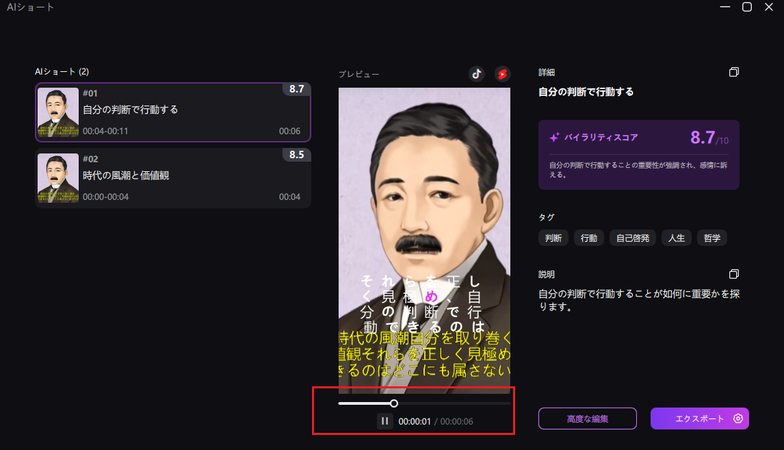Click the TikTok platform icon
The width and height of the screenshot is (784, 450).
(477, 74)
